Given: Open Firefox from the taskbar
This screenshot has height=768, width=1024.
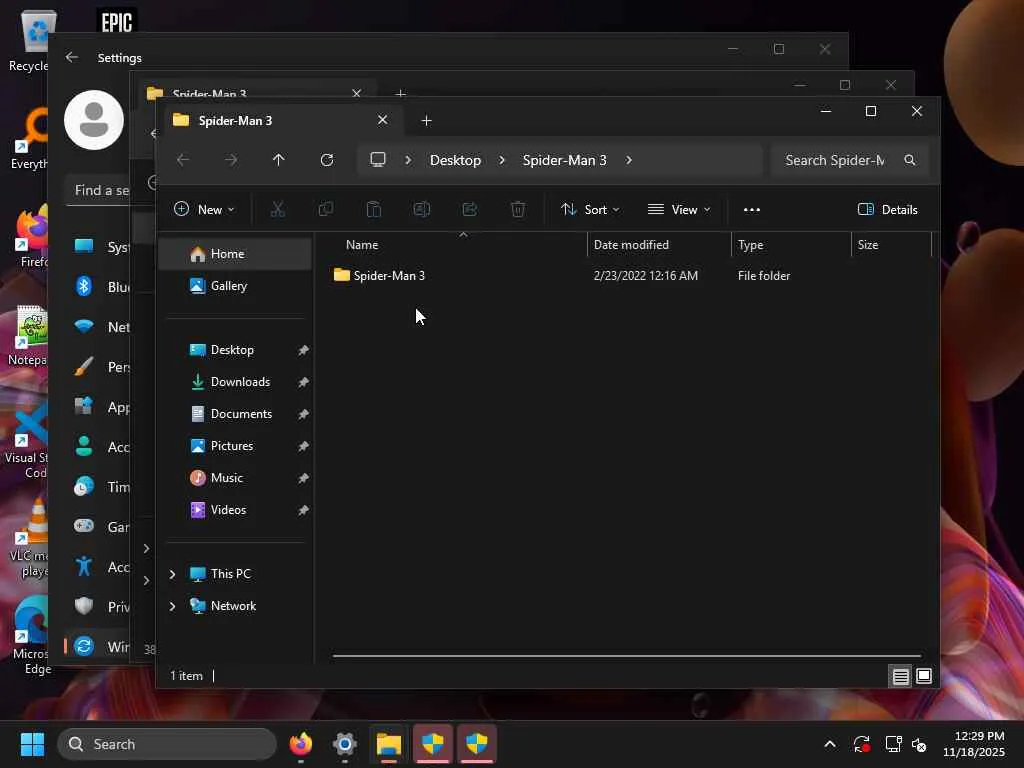Looking at the screenshot, I should [301, 744].
